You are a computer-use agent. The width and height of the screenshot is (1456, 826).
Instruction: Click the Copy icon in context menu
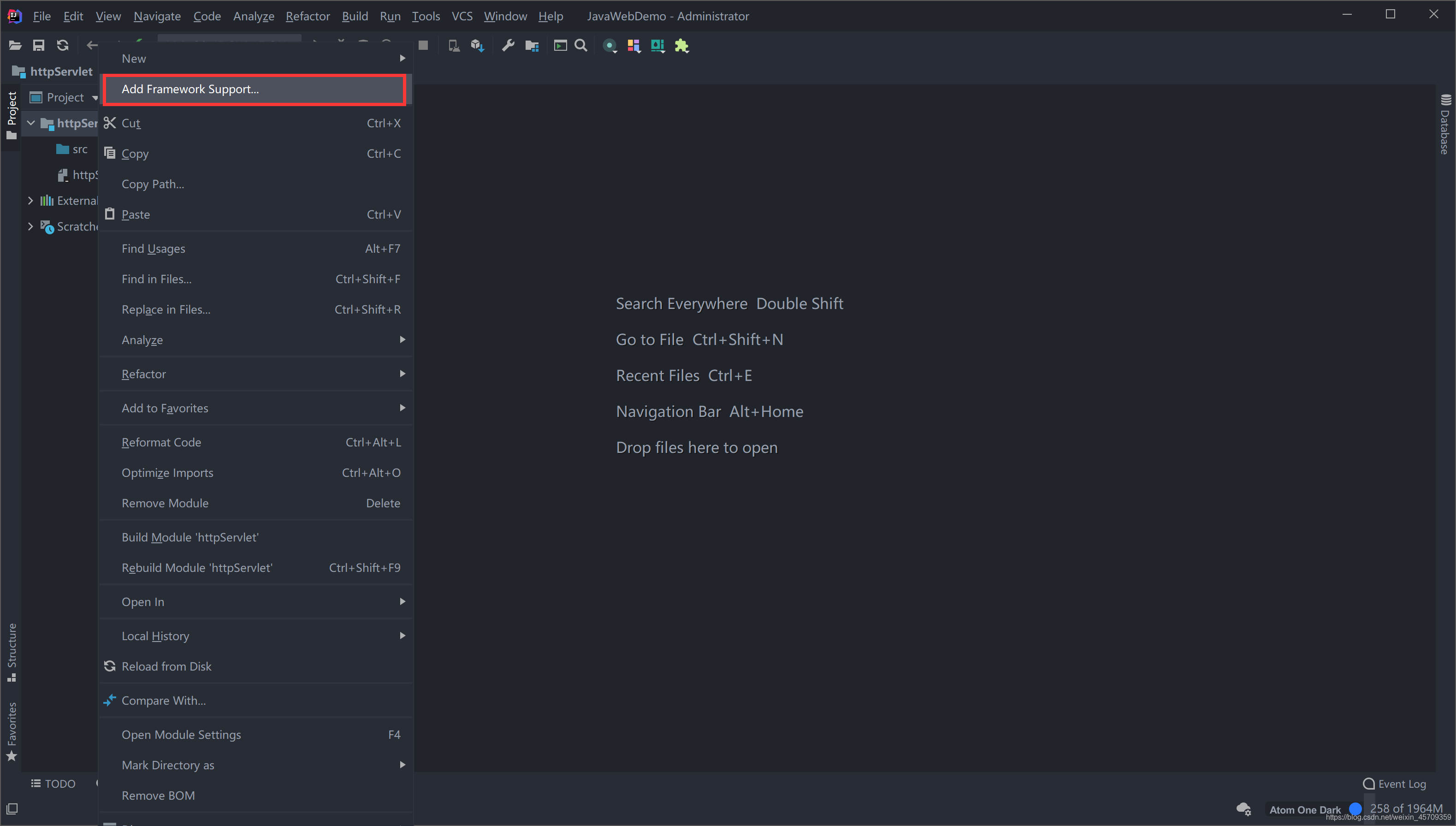[x=110, y=153]
